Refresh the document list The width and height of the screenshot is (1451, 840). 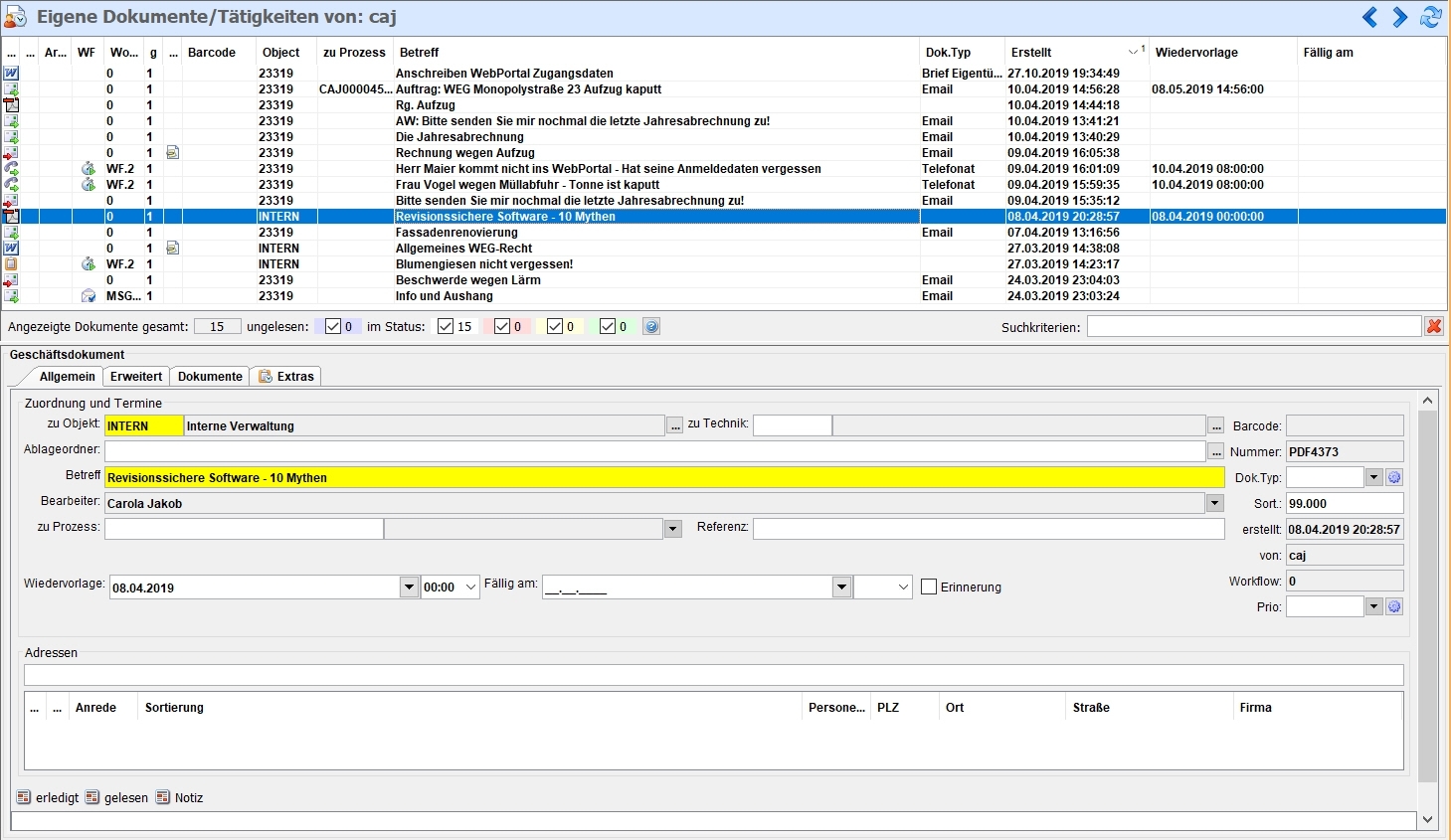click(x=1431, y=17)
